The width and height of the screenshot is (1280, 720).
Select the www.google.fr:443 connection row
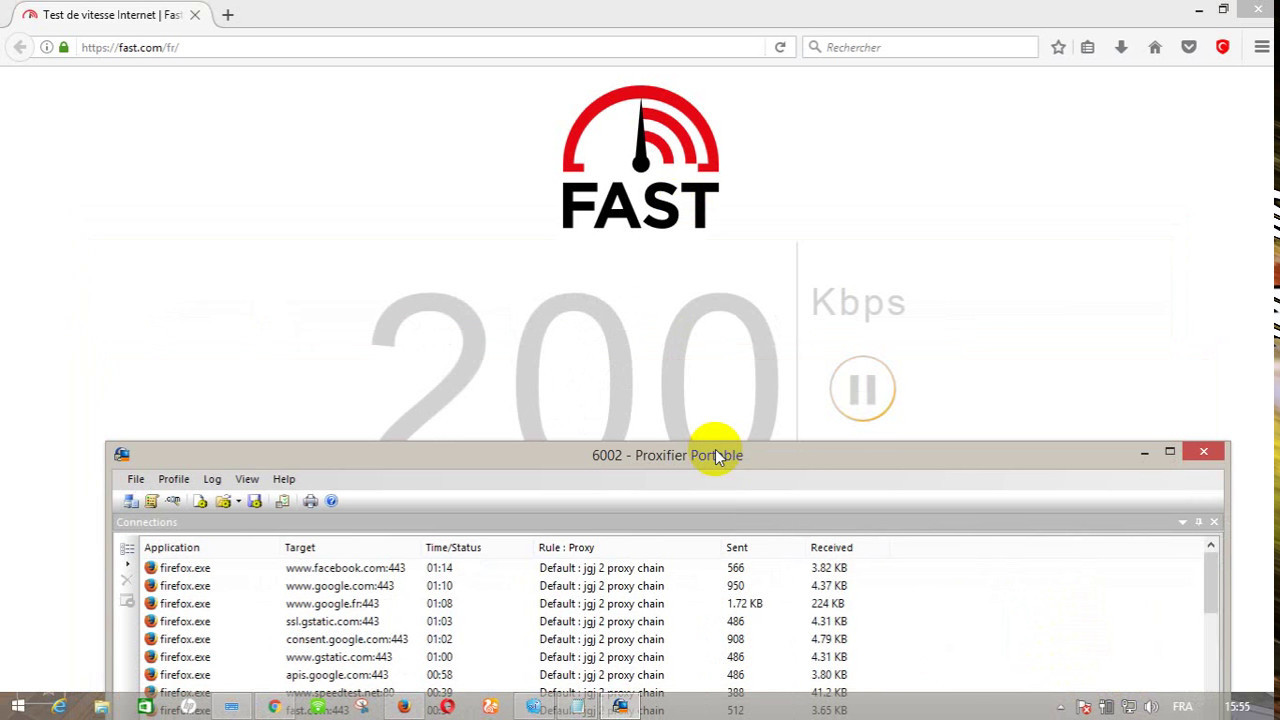[x=671, y=604]
